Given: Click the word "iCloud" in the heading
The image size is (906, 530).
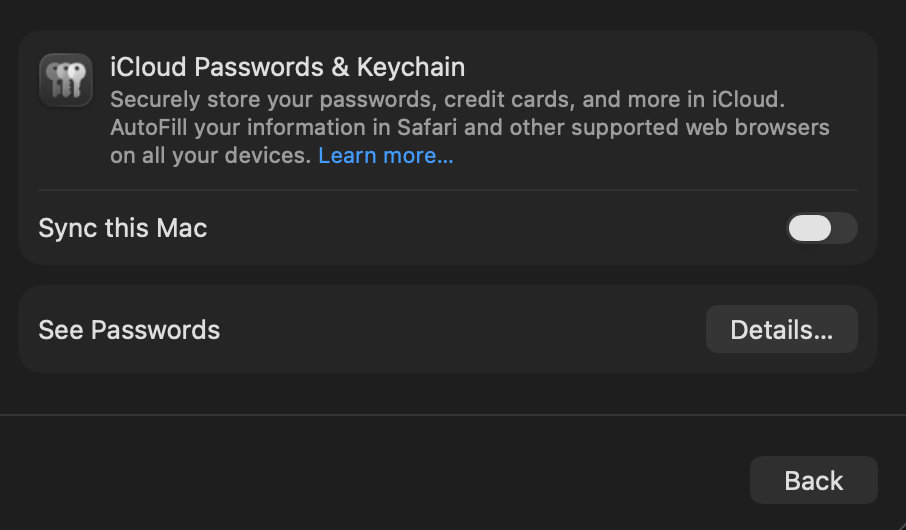Looking at the screenshot, I should click(x=148, y=68).
